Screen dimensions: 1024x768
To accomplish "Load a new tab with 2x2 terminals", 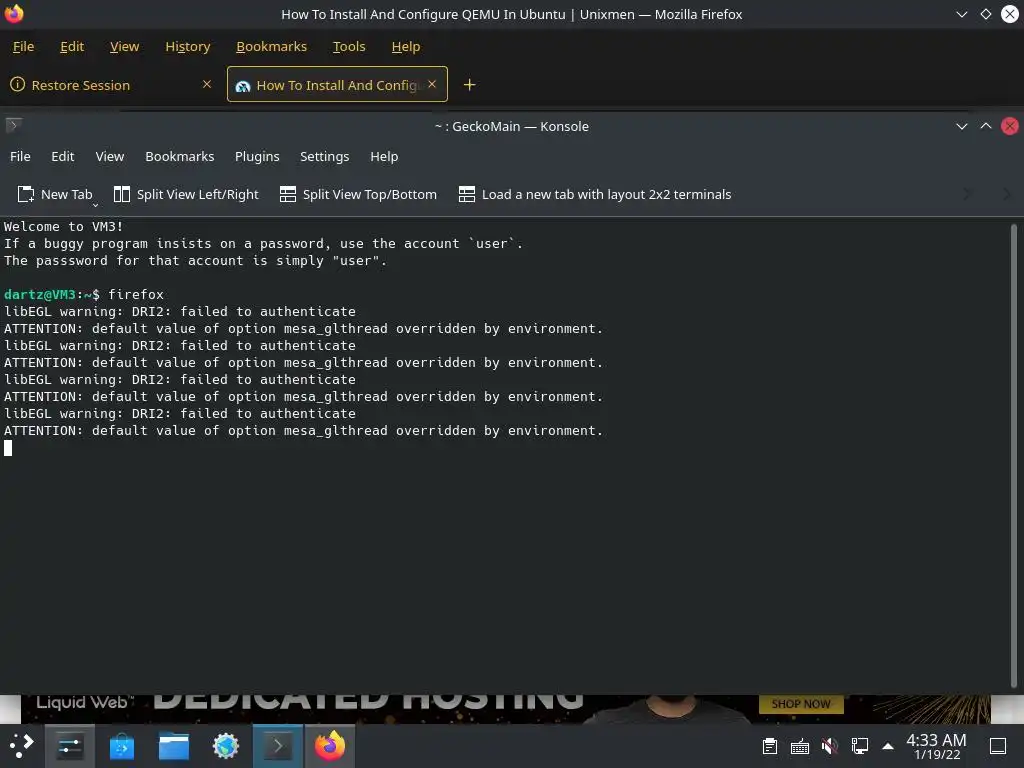I will pos(595,195).
